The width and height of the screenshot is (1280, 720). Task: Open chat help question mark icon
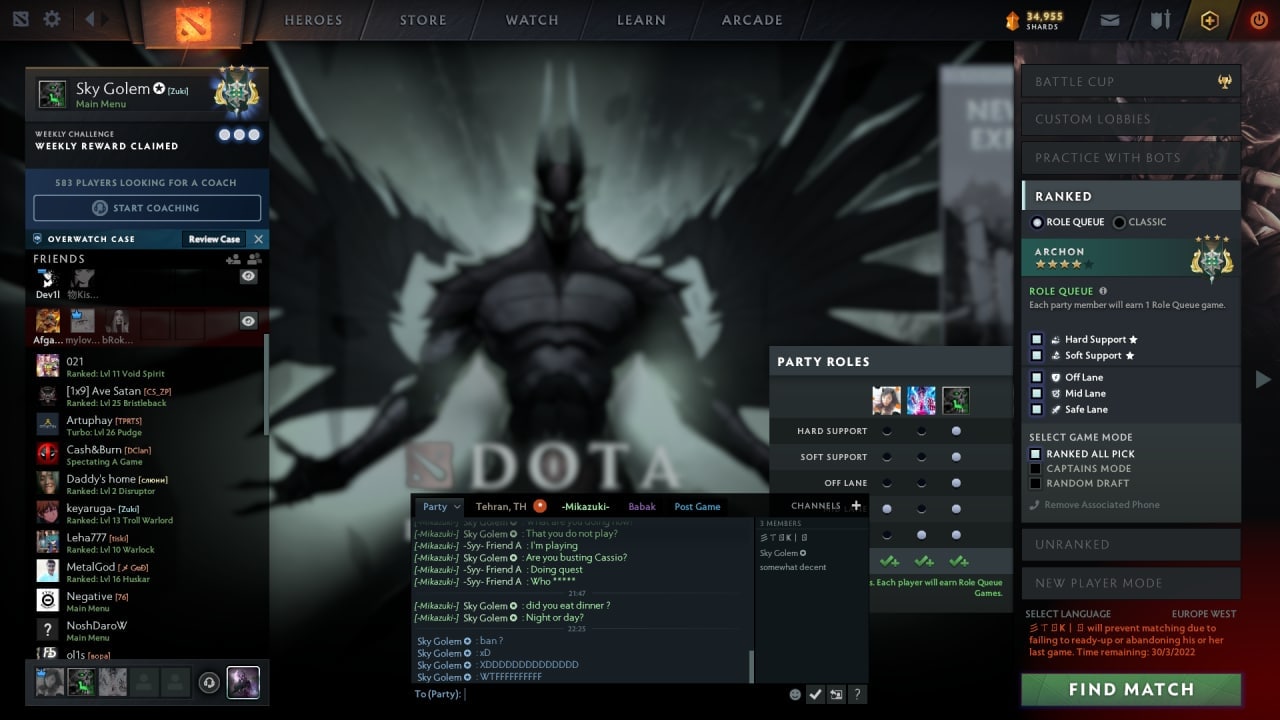click(x=857, y=694)
